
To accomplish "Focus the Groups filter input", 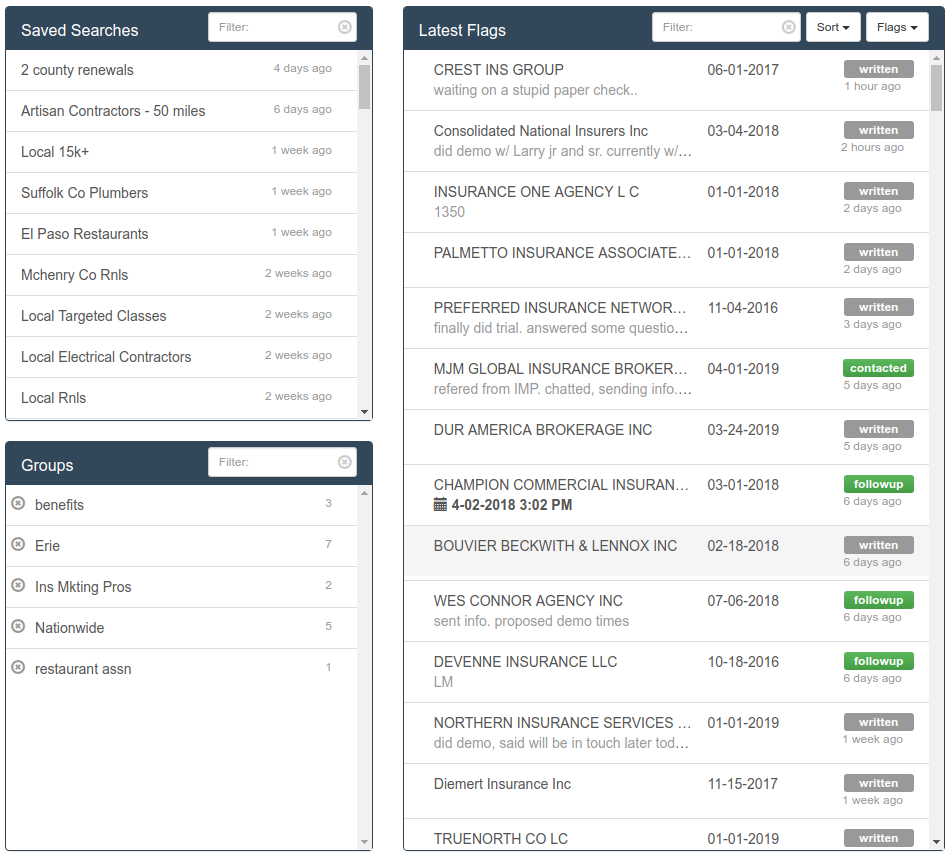I will coord(282,463).
